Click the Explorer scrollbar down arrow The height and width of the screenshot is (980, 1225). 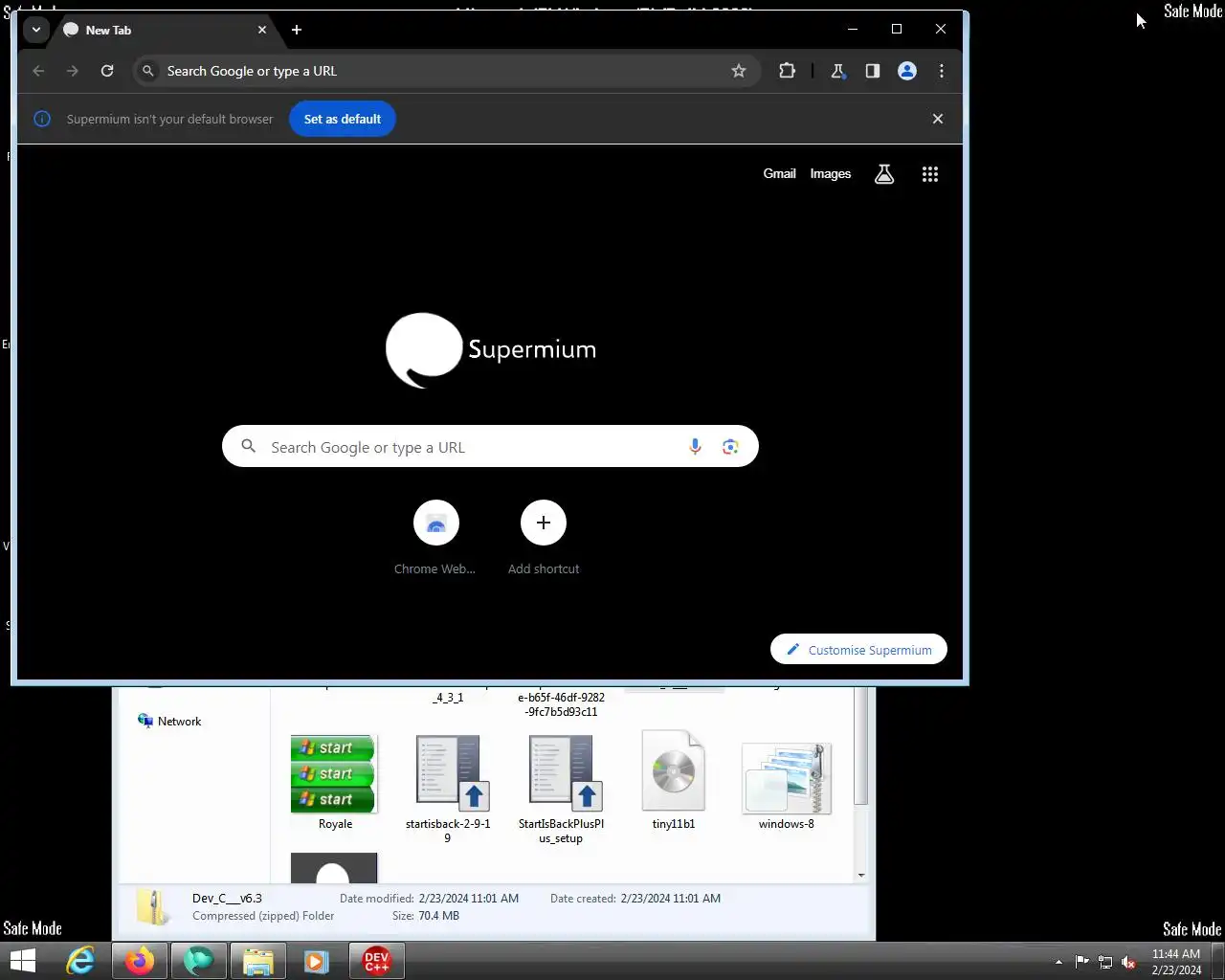[x=861, y=875]
